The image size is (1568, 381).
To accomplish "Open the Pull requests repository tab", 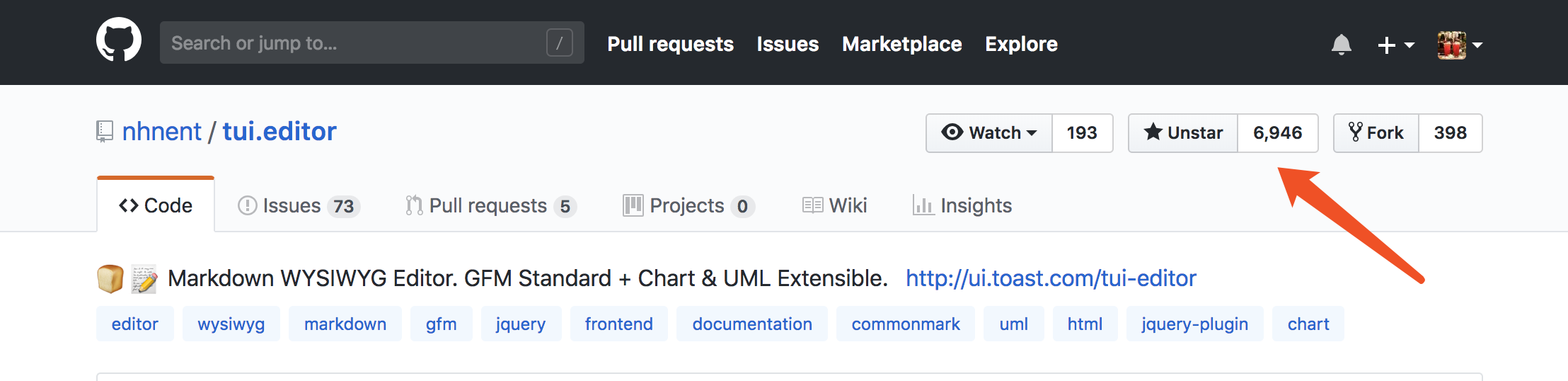I will [x=490, y=205].
